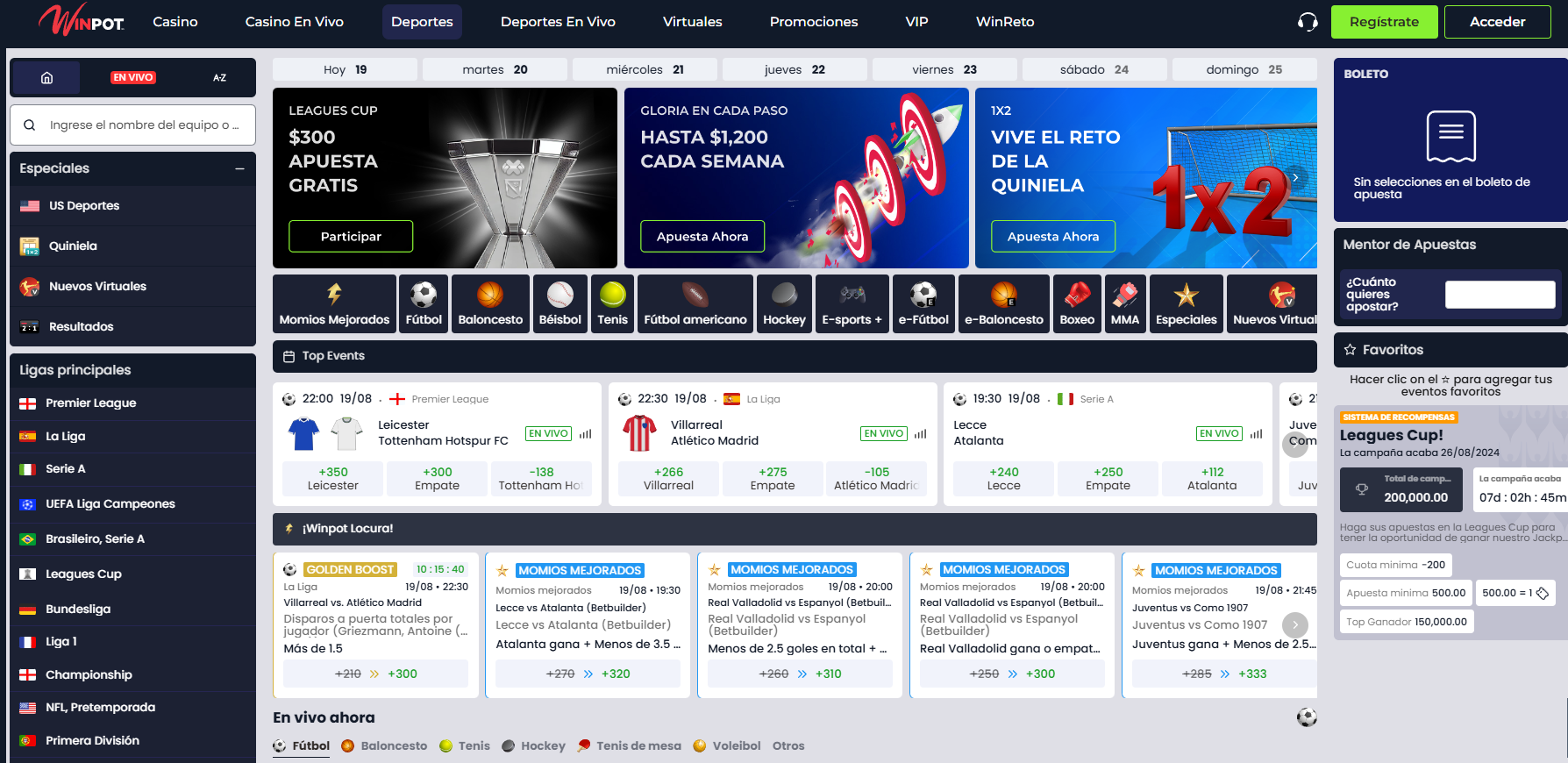Switch to the A-Z sidebar tab
Screen dimensions: 1568x763
219,77
